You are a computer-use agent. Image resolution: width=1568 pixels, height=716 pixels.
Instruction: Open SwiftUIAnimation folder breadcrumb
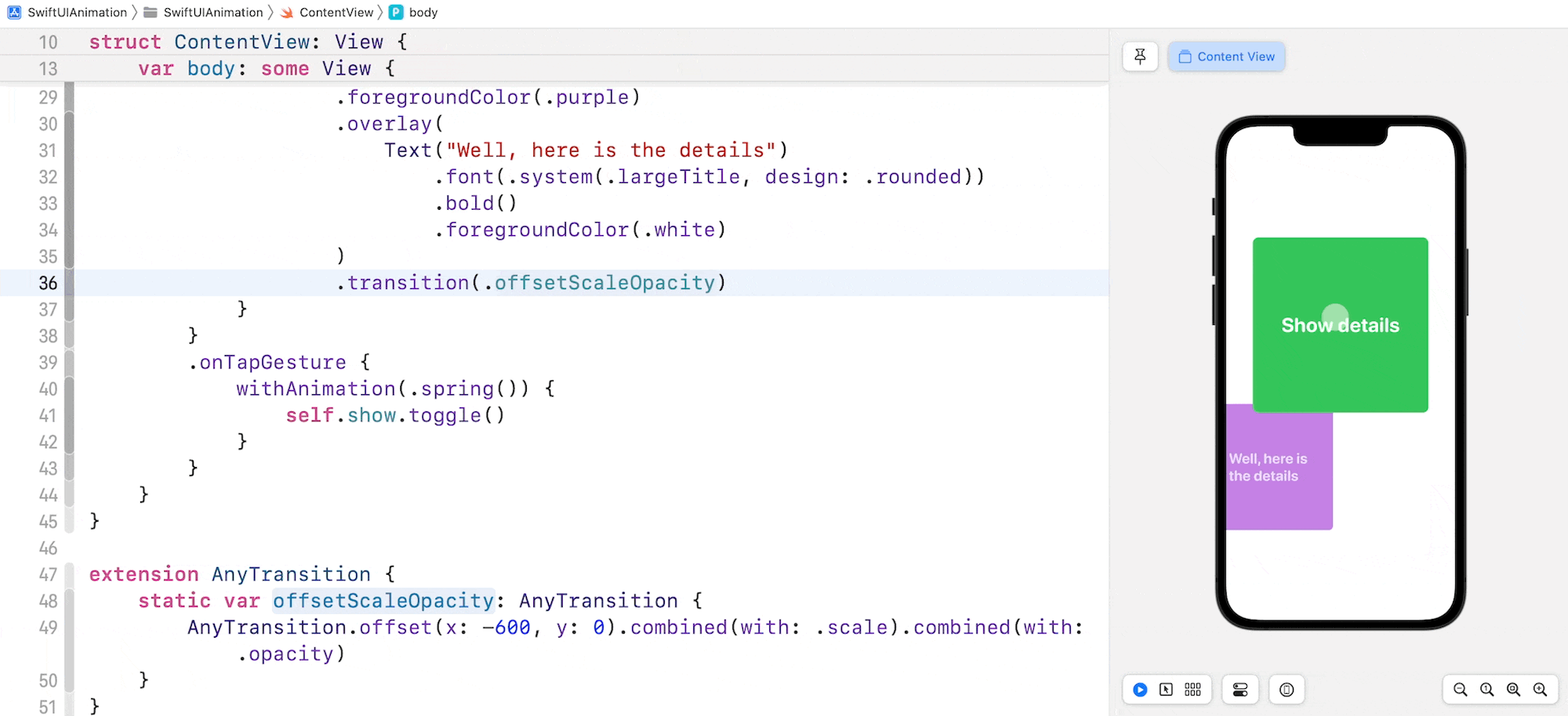[212, 12]
